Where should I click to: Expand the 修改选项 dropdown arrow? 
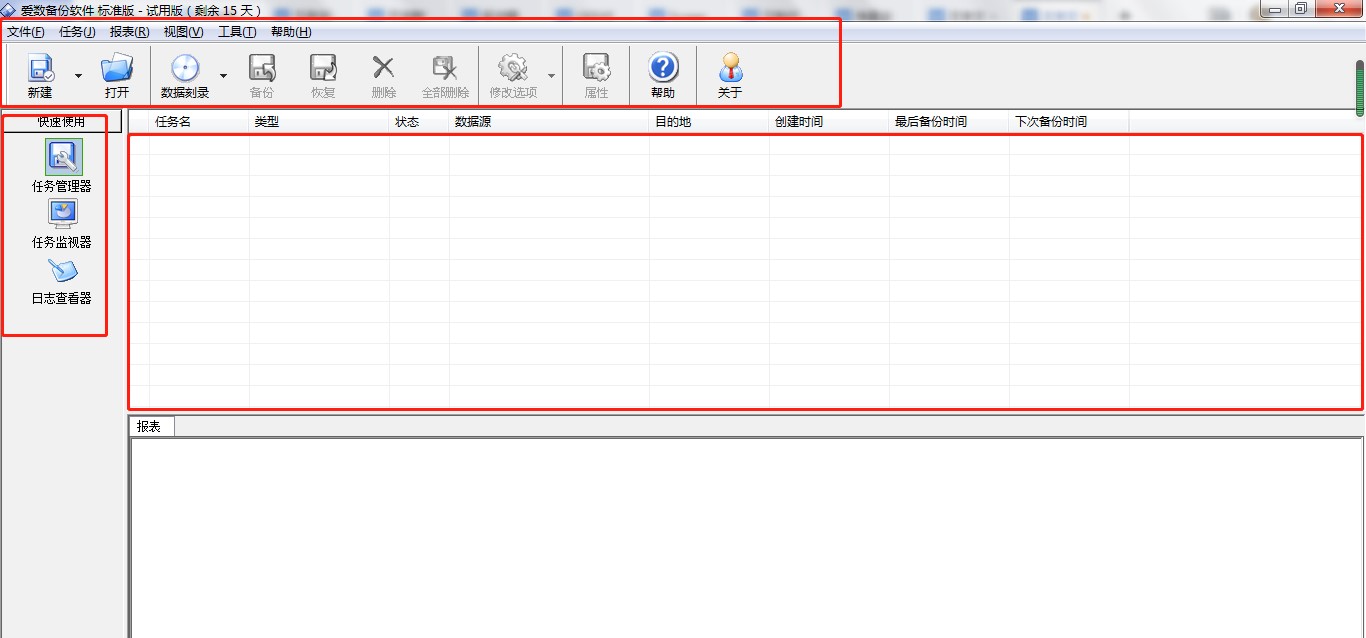[x=550, y=76]
